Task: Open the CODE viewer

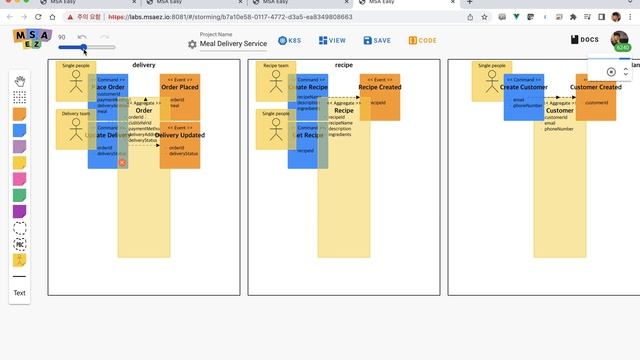Action: click(x=423, y=40)
